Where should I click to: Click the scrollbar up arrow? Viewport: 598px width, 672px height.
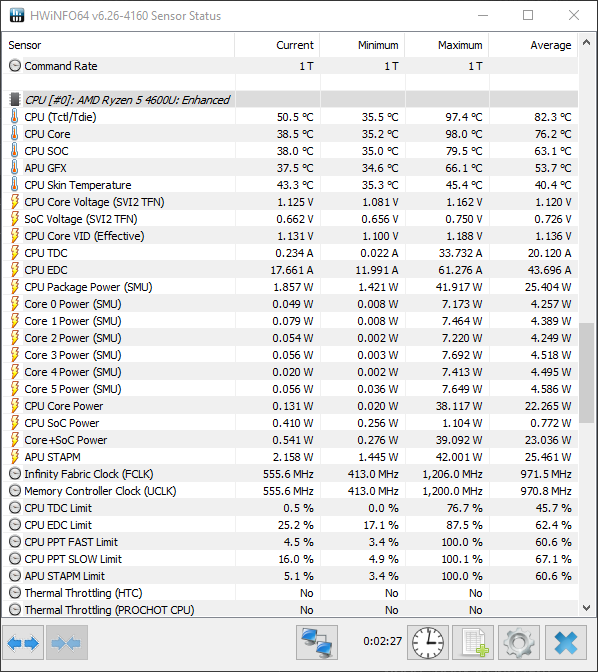pyautogui.click(x=586, y=42)
